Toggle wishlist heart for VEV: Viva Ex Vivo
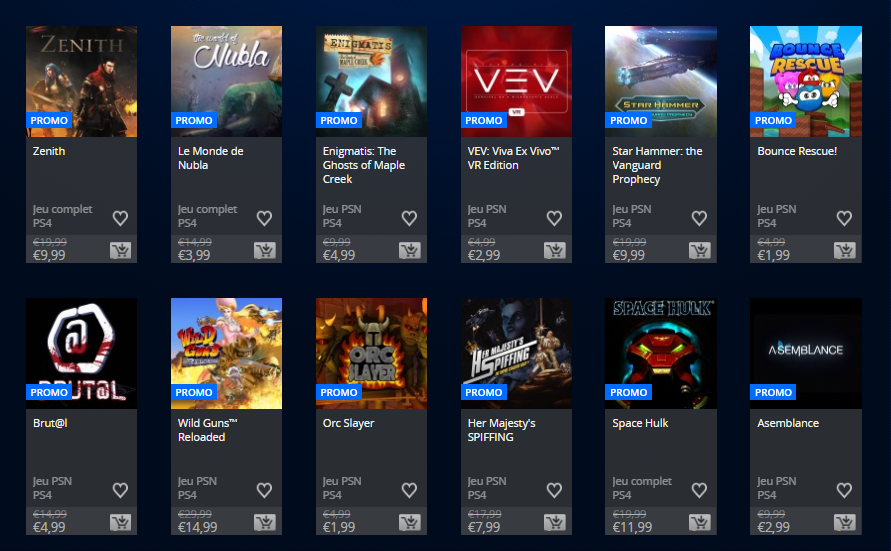891x551 pixels. 555,218
